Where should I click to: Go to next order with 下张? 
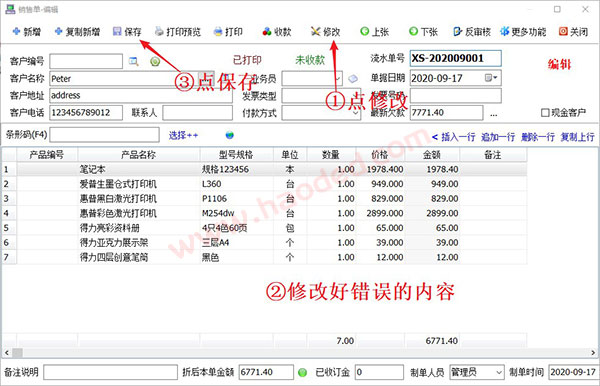click(423, 32)
